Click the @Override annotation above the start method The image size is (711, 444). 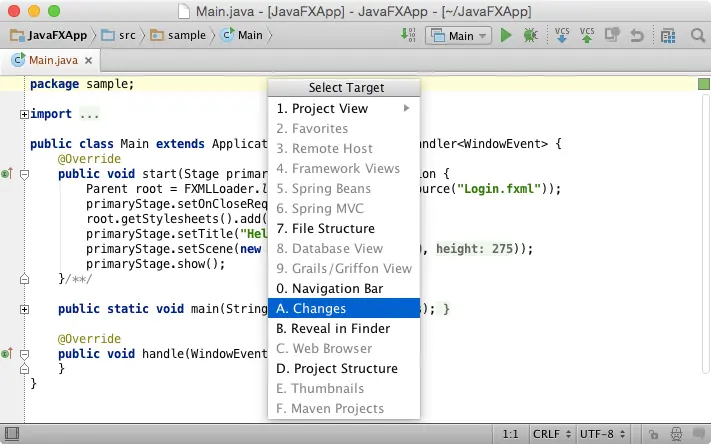coord(89,159)
